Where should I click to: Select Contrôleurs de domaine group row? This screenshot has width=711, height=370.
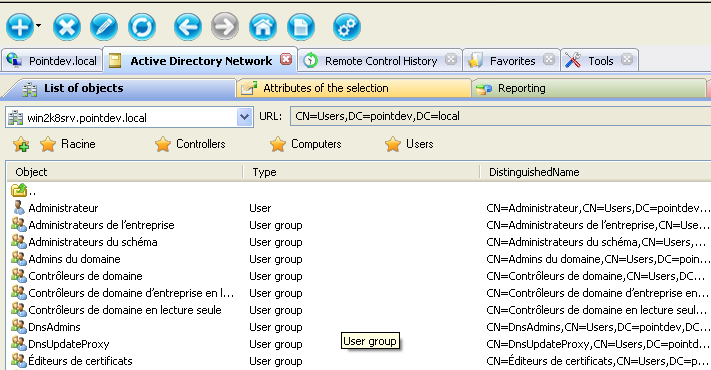359,276
